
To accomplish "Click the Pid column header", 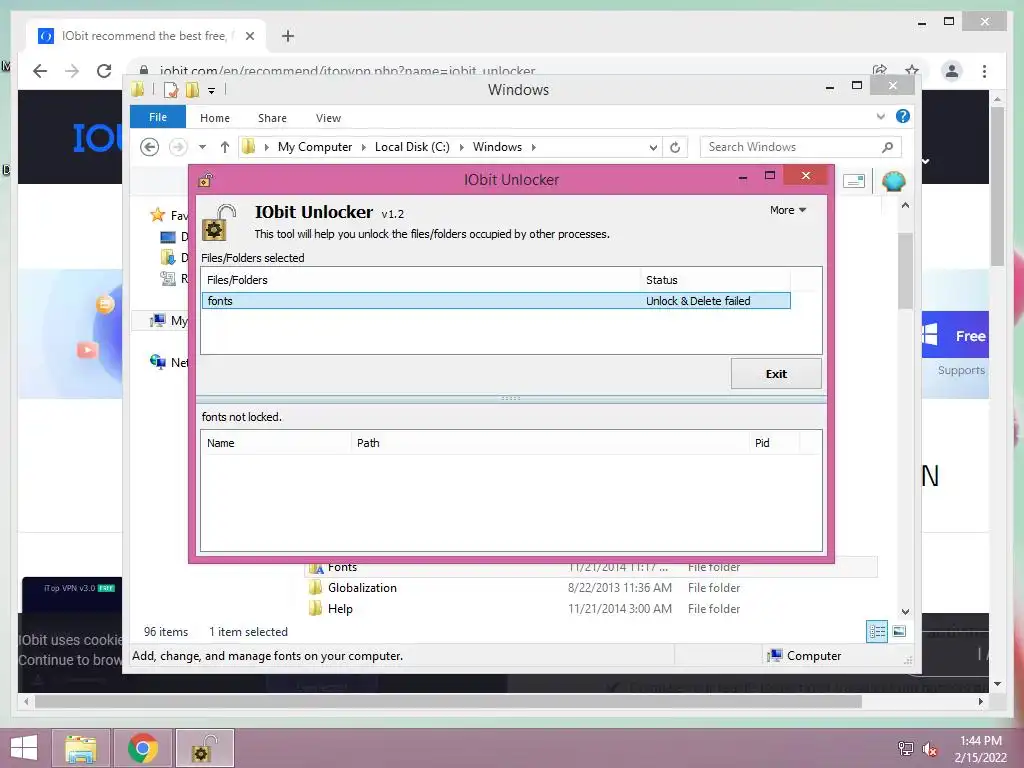I will point(774,443).
